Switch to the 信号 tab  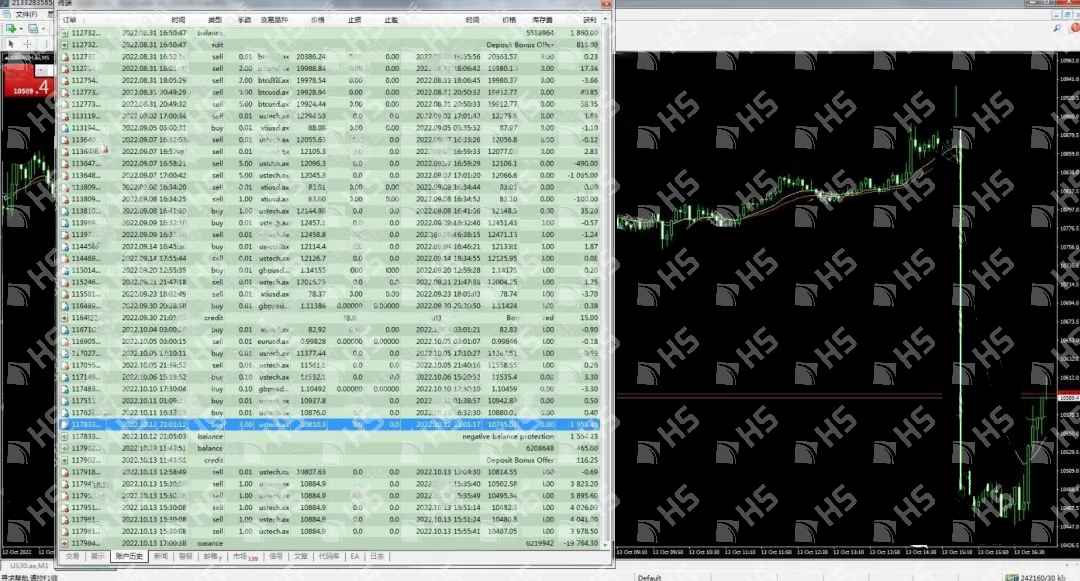pos(276,556)
